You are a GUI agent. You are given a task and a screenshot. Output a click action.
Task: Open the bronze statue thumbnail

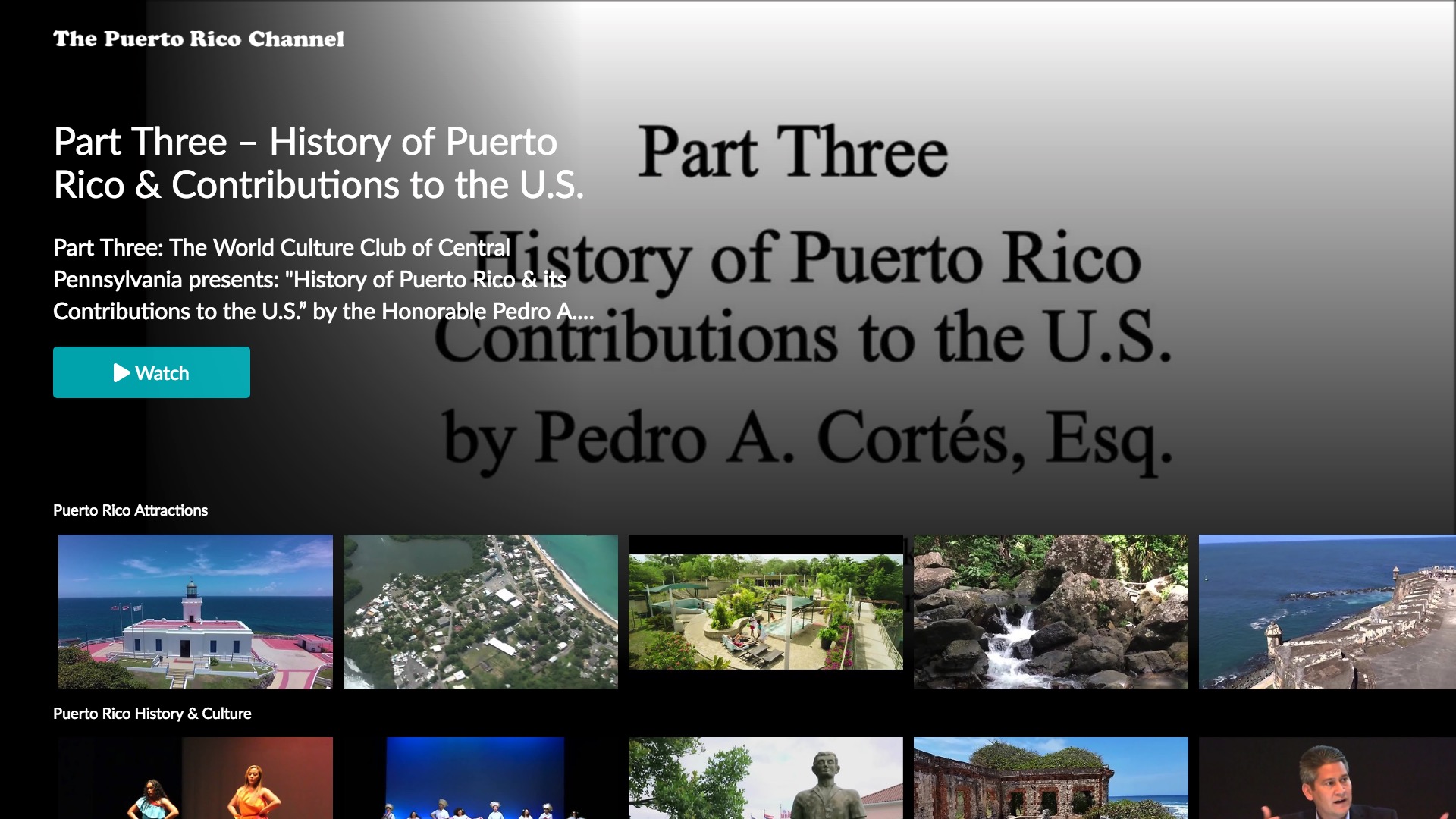(x=766, y=778)
